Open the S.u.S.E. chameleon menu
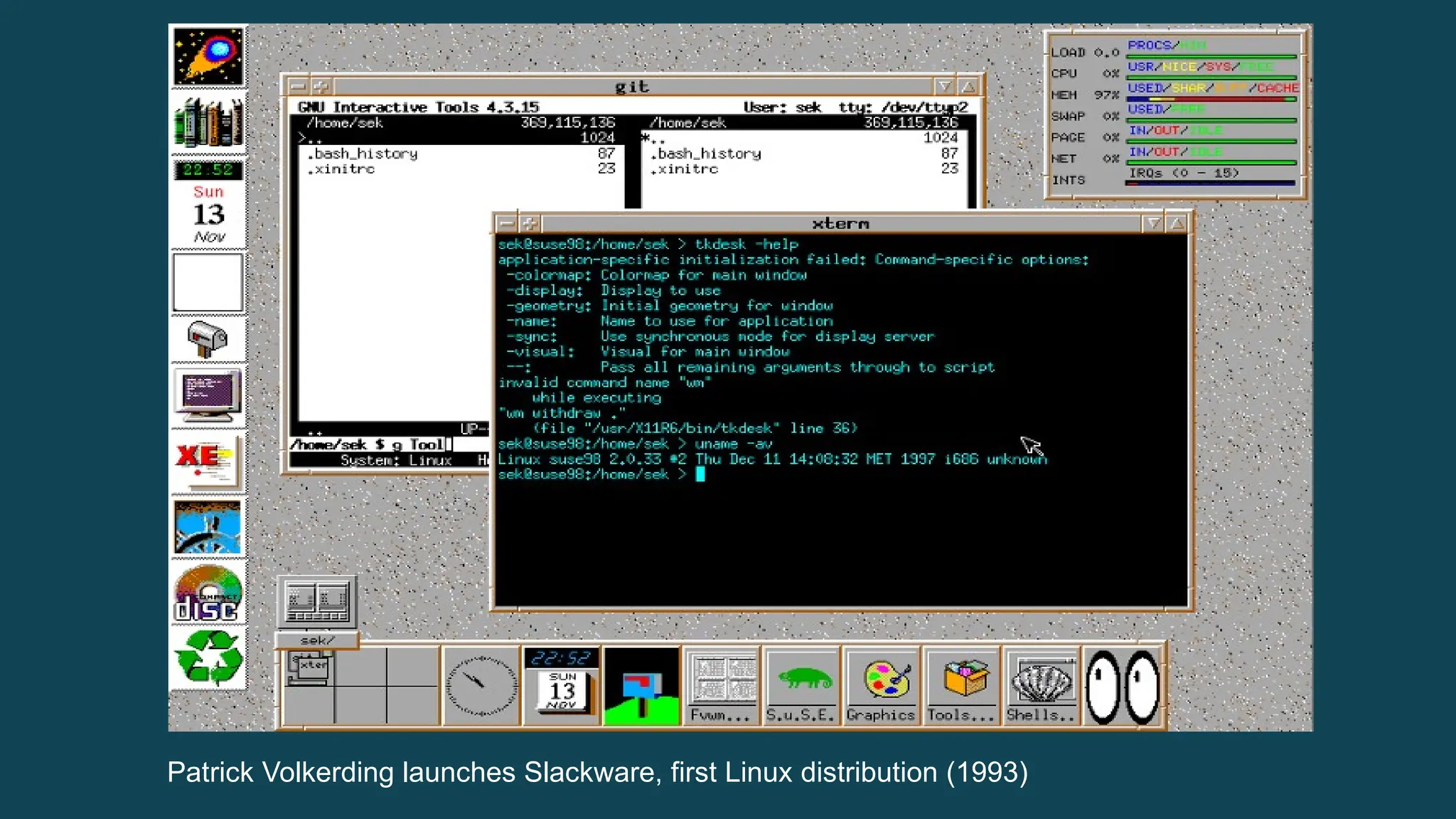This screenshot has width=1456, height=819. coord(800,685)
